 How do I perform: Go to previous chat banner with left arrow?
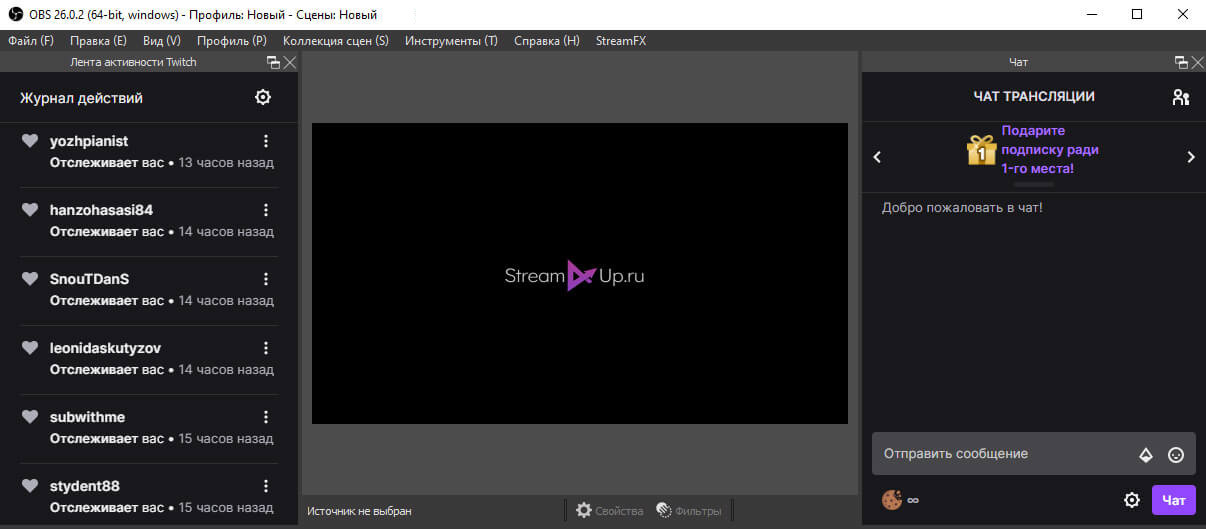(877, 157)
